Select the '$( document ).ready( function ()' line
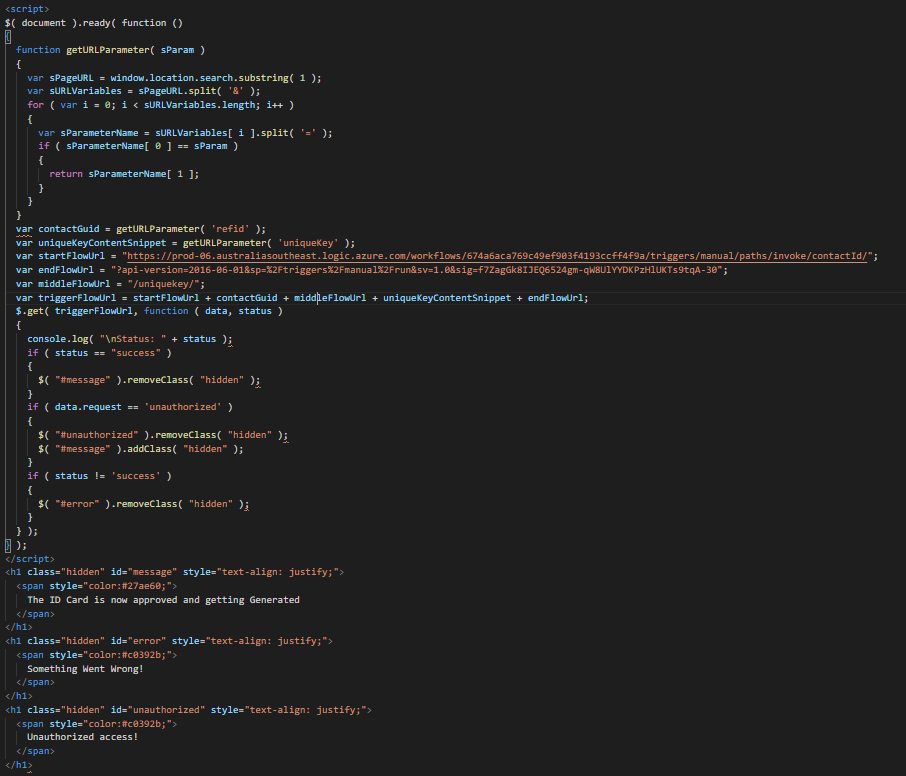 click(x=94, y=23)
